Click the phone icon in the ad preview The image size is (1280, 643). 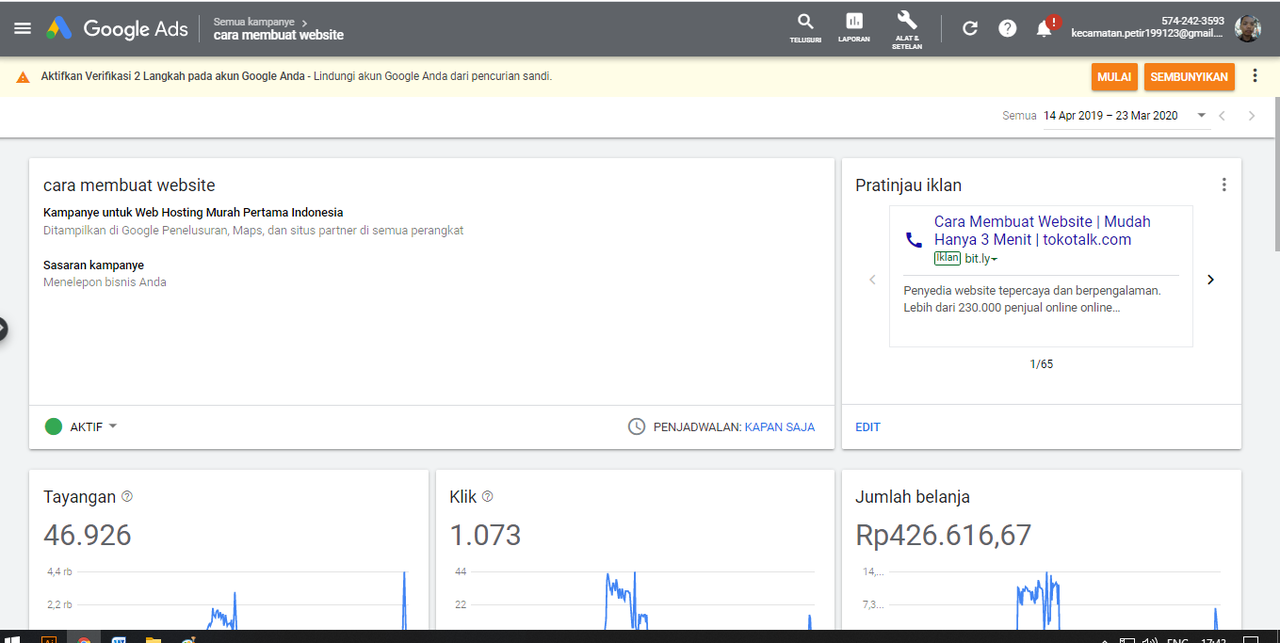pos(913,240)
